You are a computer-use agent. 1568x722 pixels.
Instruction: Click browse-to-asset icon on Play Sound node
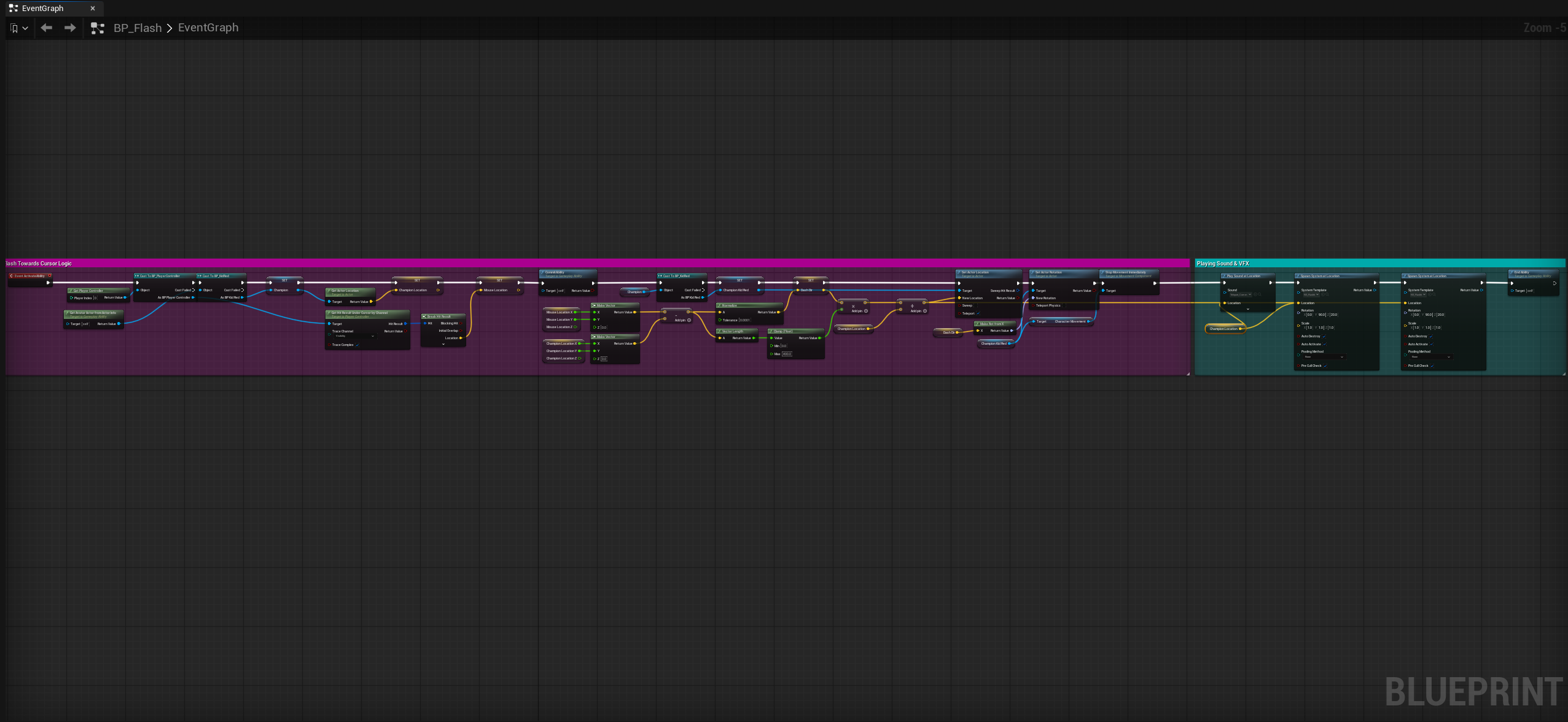click(x=1258, y=295)
